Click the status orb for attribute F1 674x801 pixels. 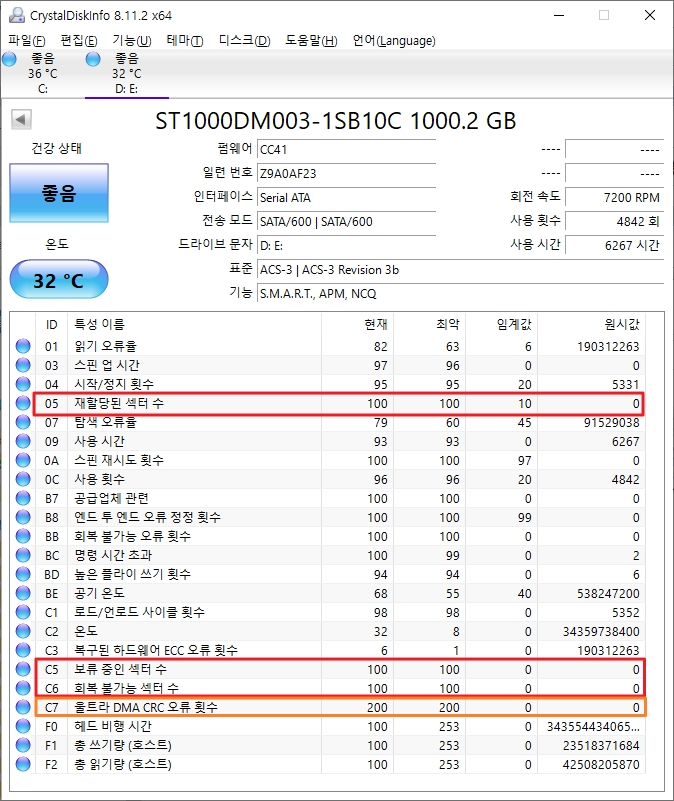23,745
